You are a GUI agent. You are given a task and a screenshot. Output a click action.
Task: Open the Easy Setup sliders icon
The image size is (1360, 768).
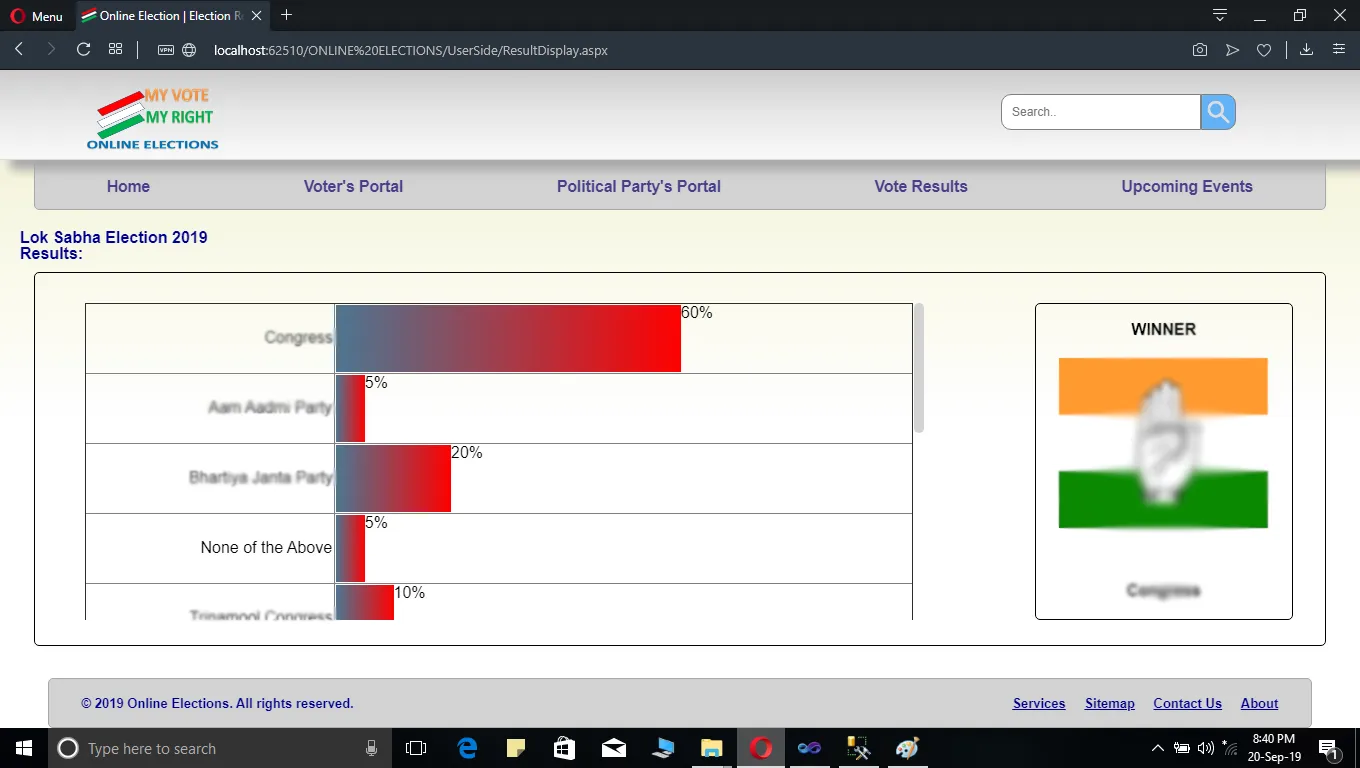pos(1339,50)
